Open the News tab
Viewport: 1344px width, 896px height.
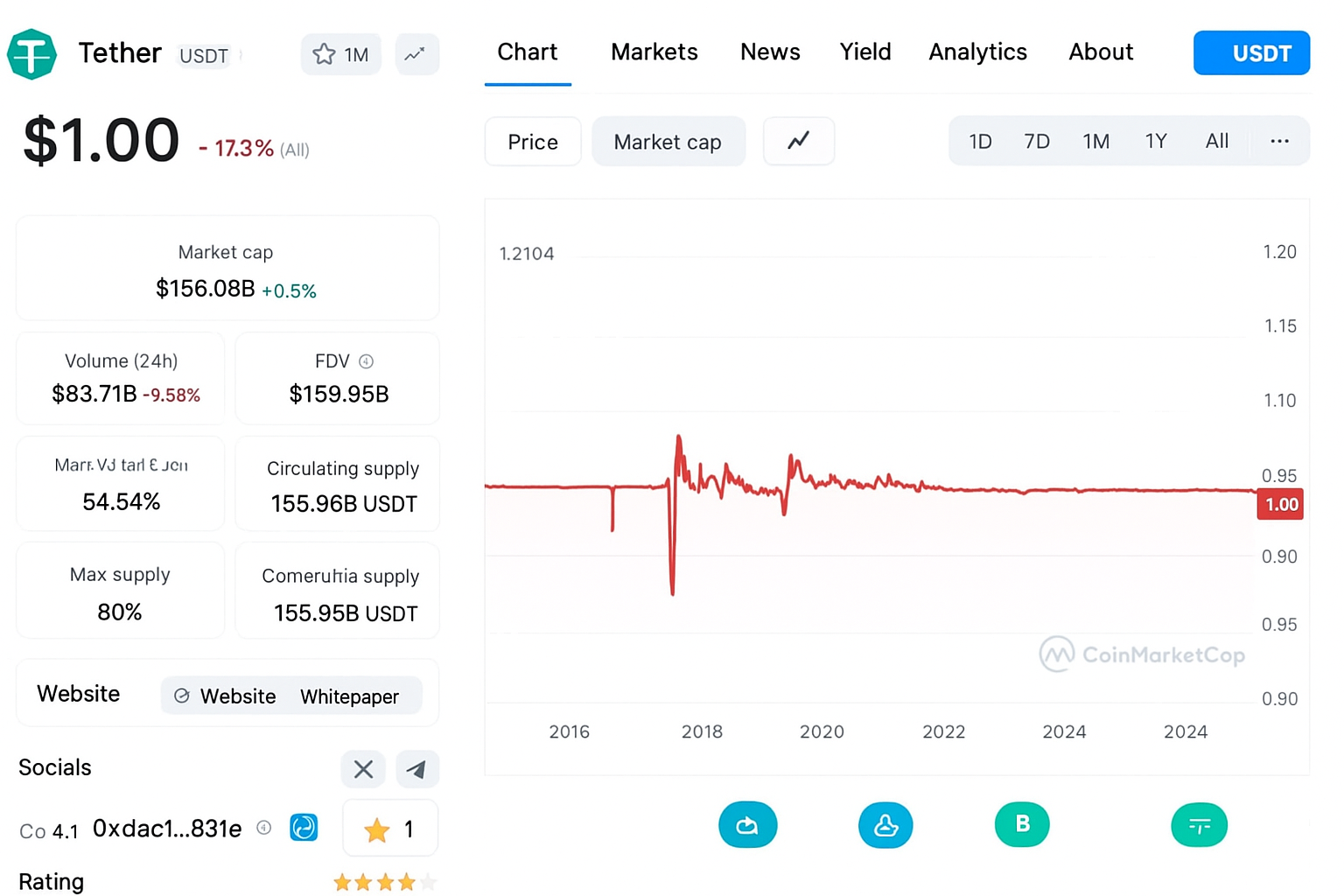click(x=770, y=52)
